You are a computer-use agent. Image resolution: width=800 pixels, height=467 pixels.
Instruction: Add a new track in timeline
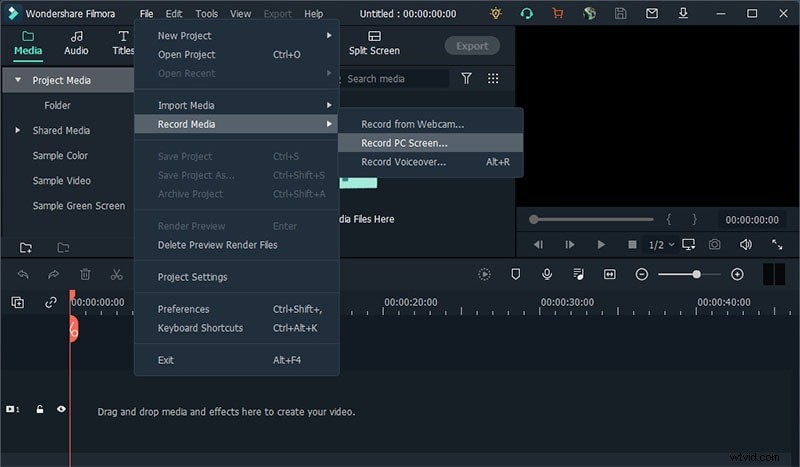(18, 303)
